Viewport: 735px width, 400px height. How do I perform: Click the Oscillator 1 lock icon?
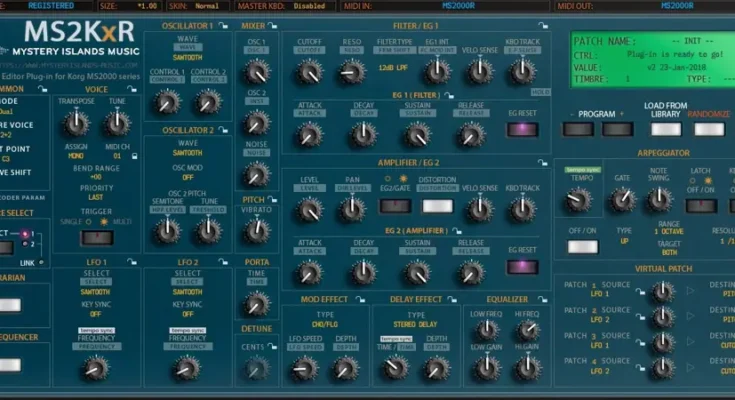coord(222,24)
